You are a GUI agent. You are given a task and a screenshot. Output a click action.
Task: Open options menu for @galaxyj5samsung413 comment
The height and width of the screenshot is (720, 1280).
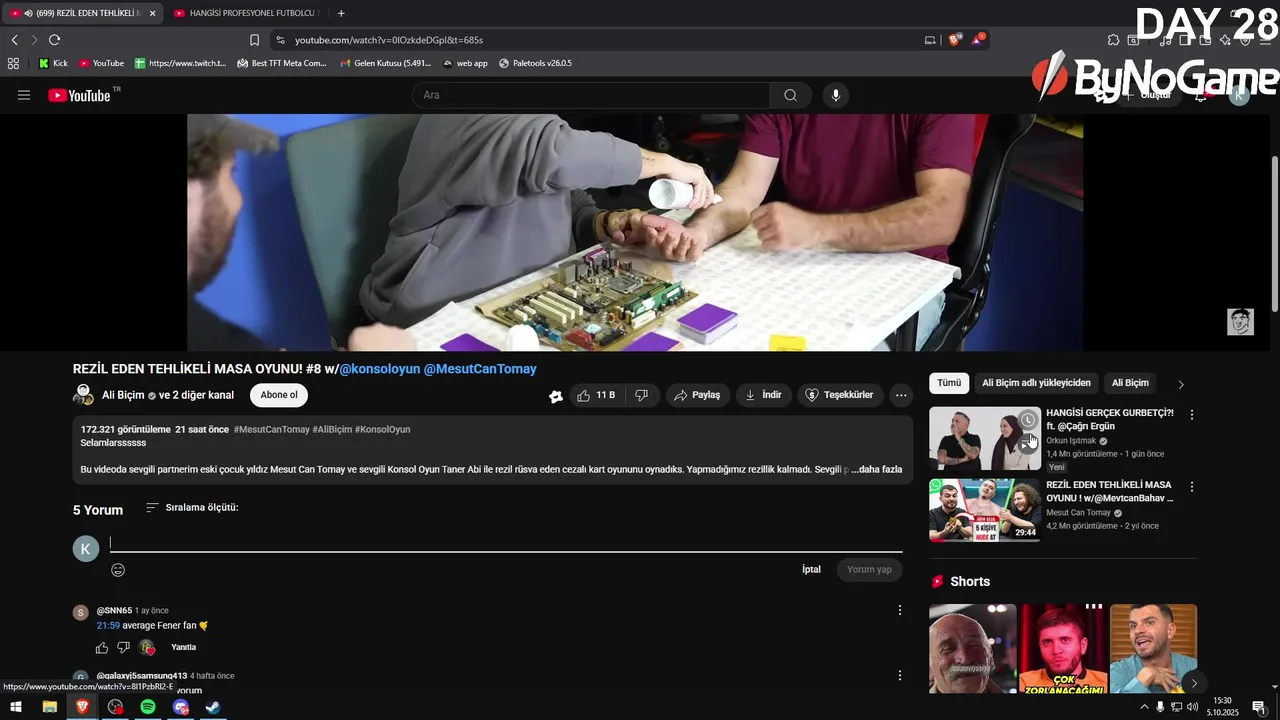(899, 676)
